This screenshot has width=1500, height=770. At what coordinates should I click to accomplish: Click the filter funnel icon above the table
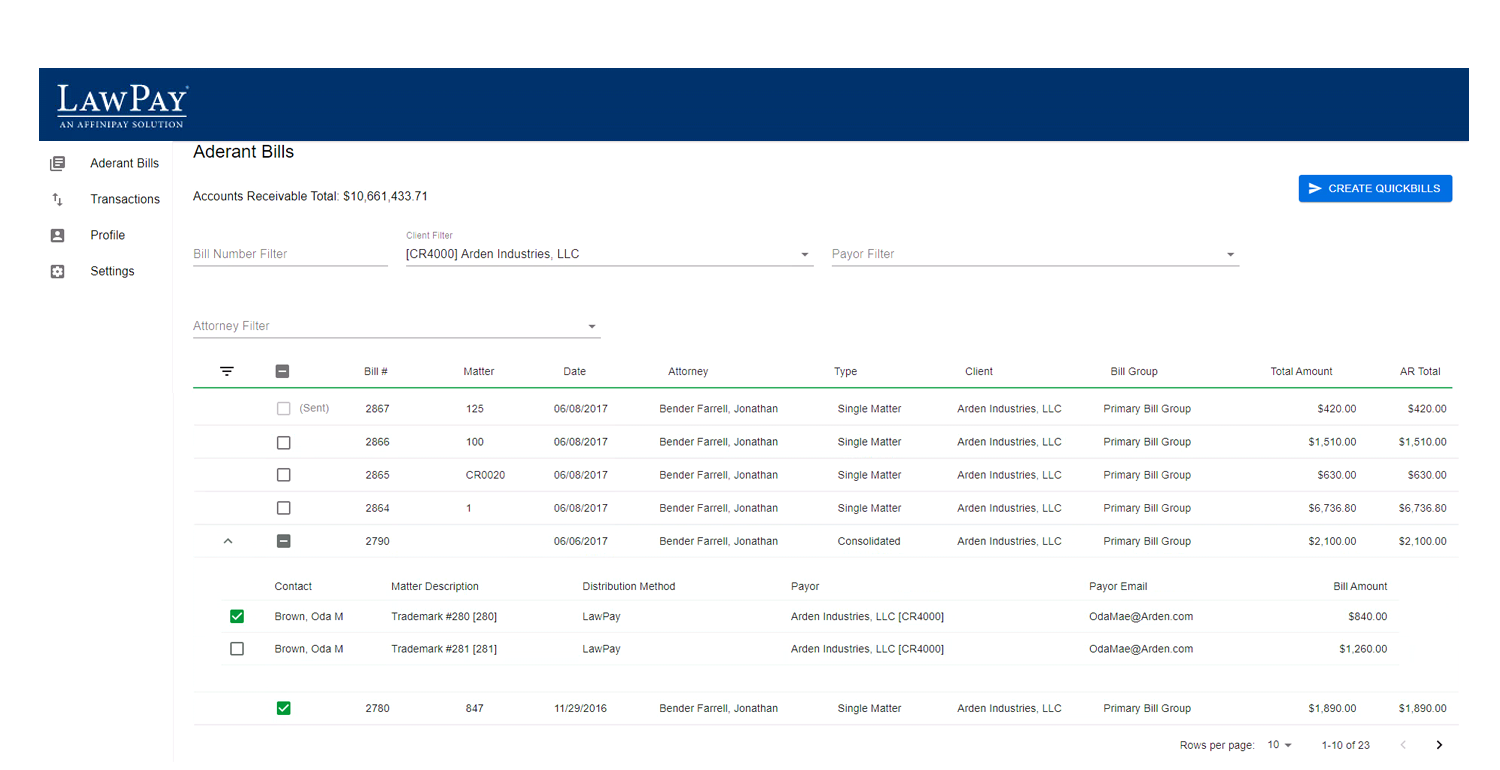coord(227,371)
